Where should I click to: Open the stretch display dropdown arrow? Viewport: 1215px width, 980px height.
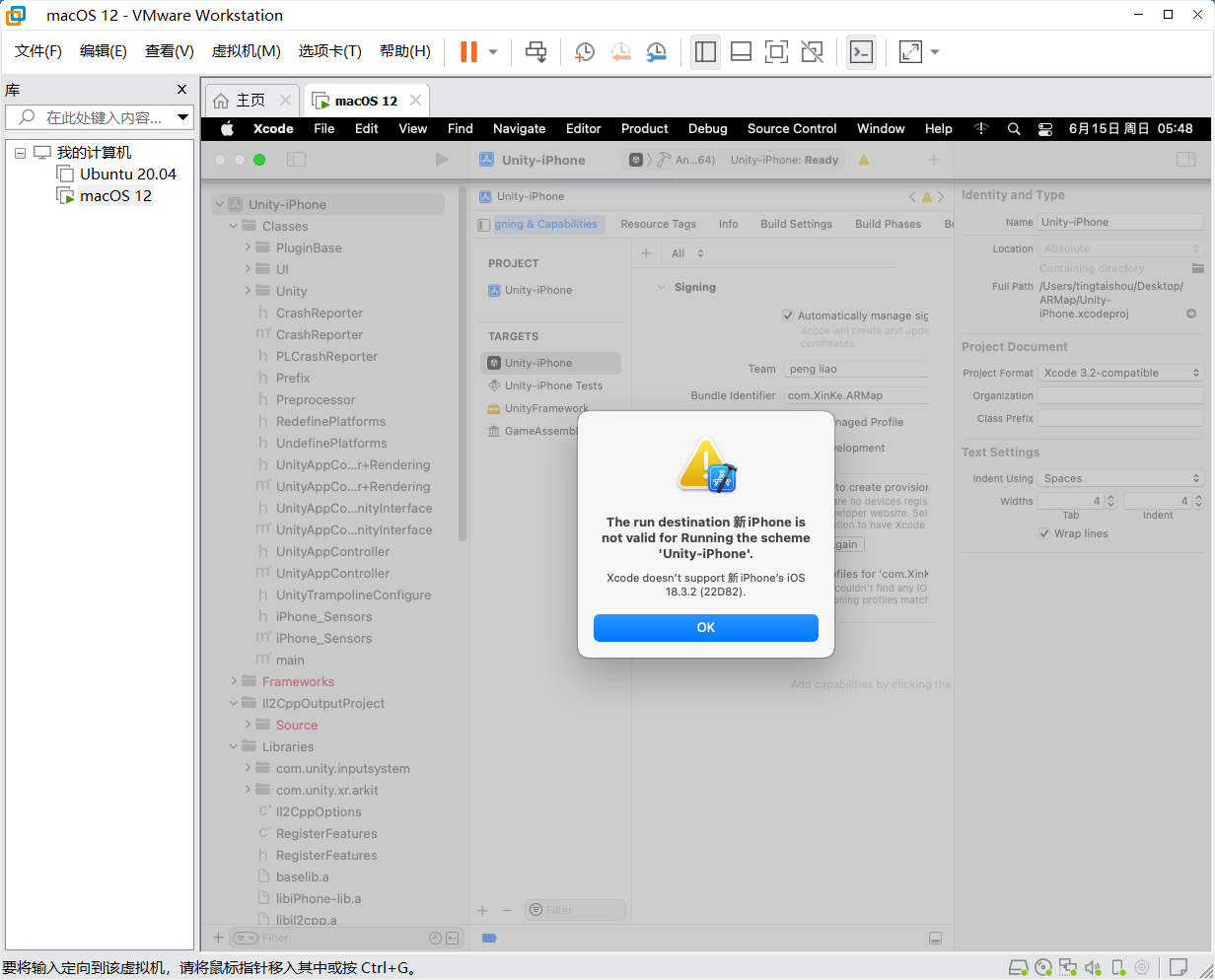pos(935,52)
